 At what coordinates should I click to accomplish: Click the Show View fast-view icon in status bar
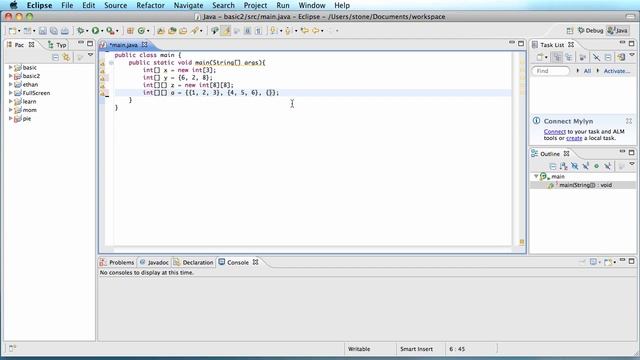pos(12,348)
